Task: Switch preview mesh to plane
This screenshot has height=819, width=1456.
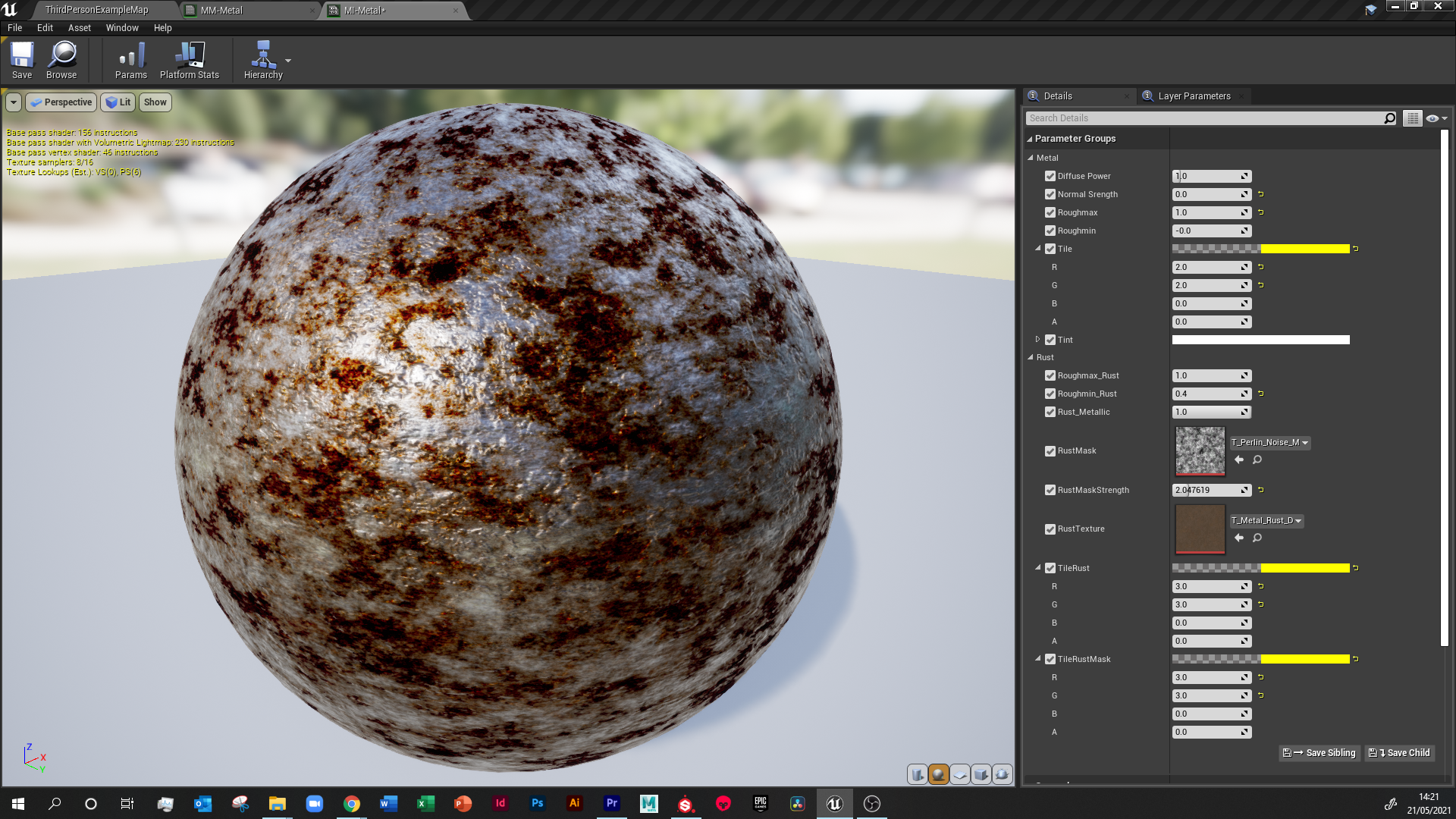Action: pos(959,774)
